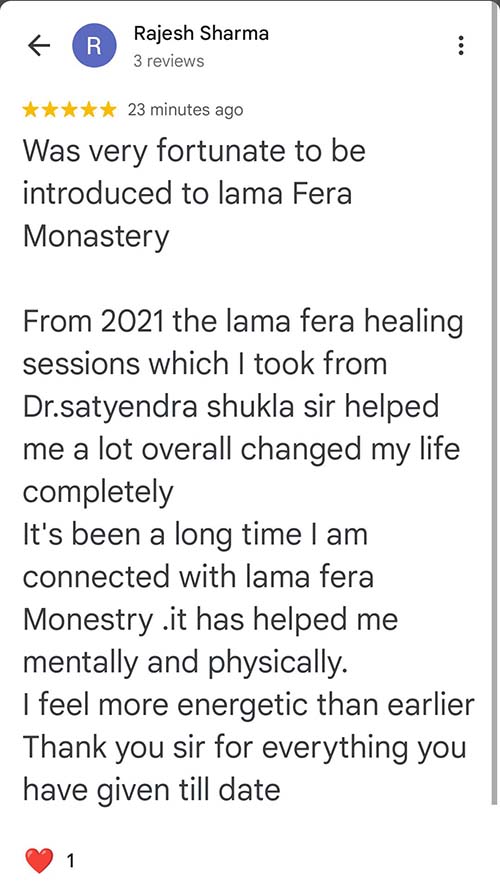Click the third yellow rating star
500x884 pixels.
[x=69, y=110]
